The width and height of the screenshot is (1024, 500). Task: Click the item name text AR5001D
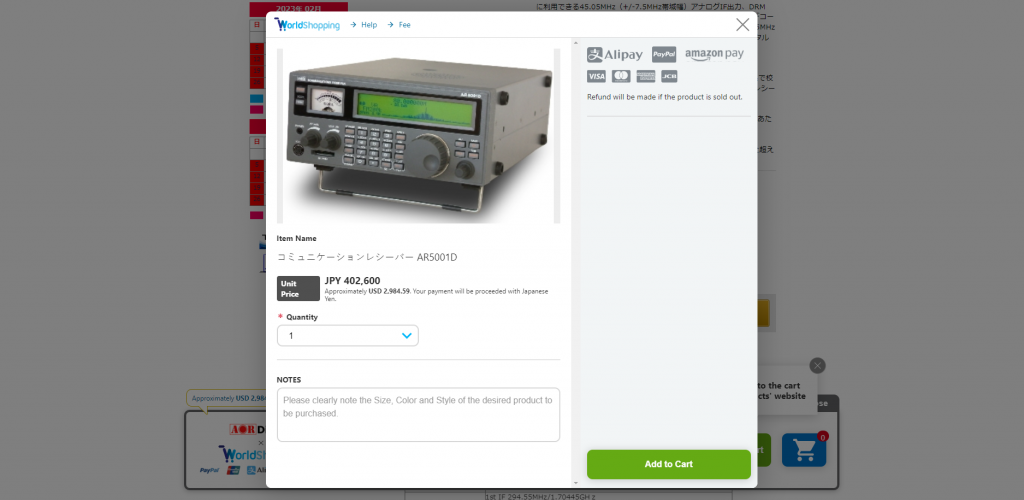click(x=367, y=257)
